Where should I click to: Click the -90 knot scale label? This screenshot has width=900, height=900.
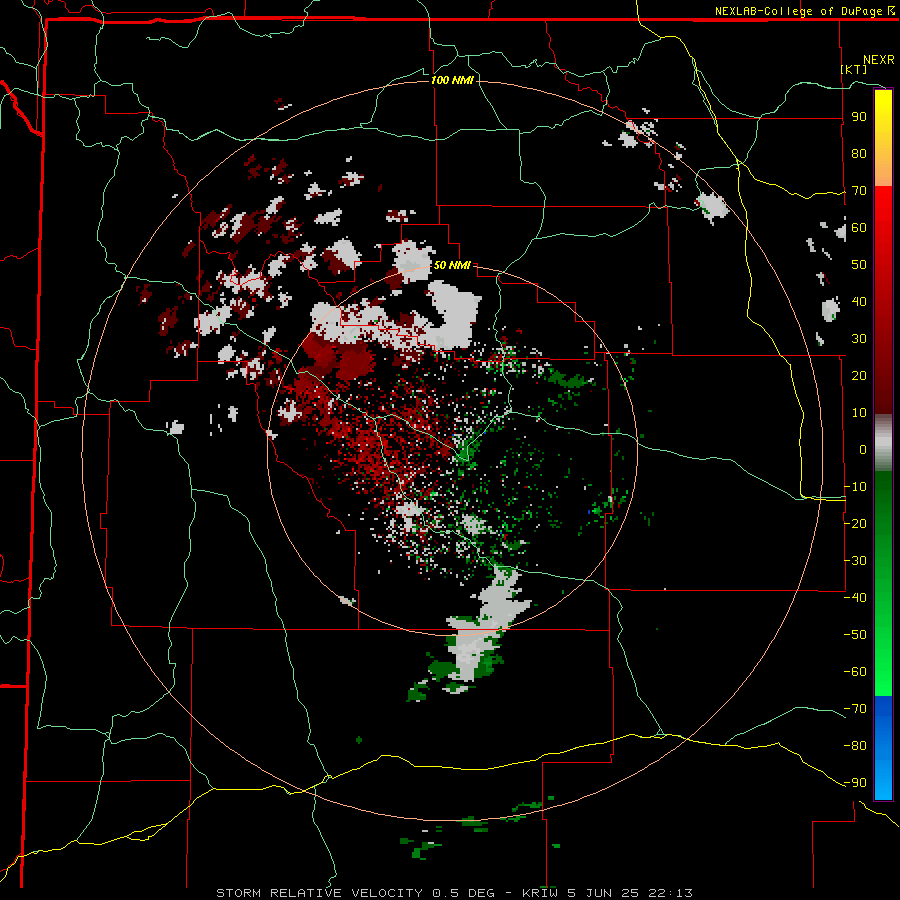pyautogui.click(x=856, y=783)
